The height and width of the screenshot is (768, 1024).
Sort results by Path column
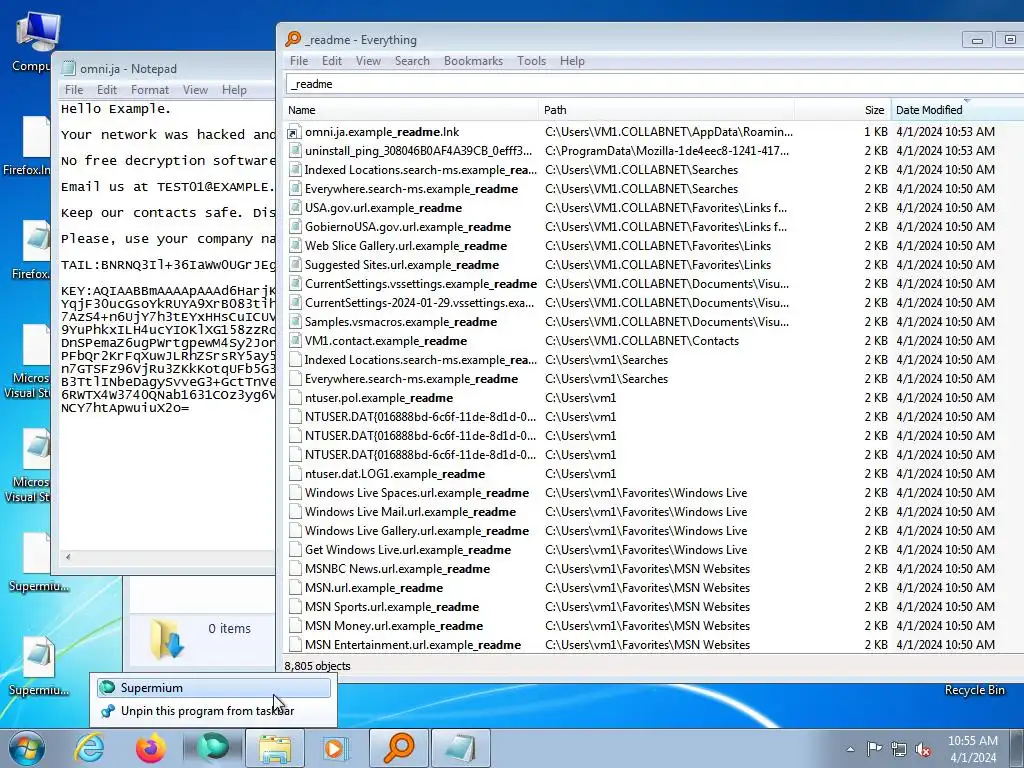tap(667, 110)
